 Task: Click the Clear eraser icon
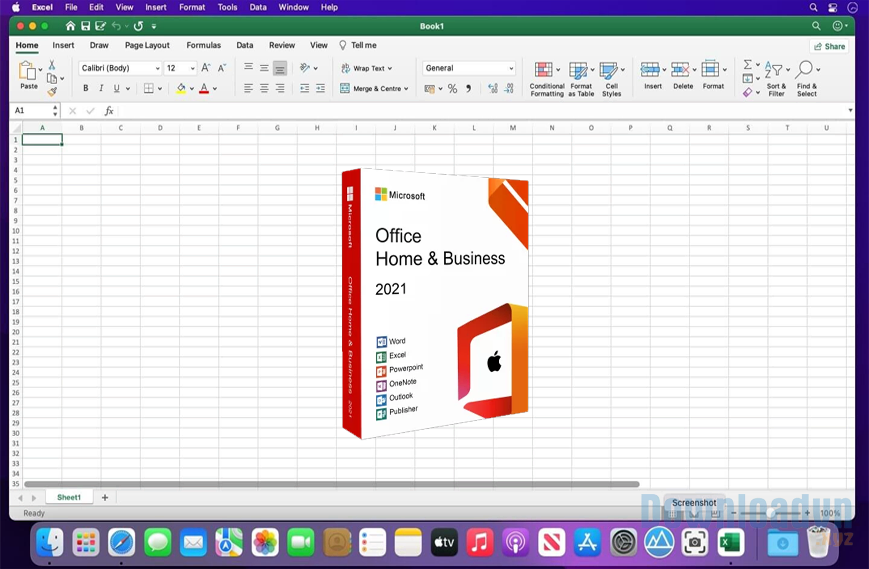[748, 92]
